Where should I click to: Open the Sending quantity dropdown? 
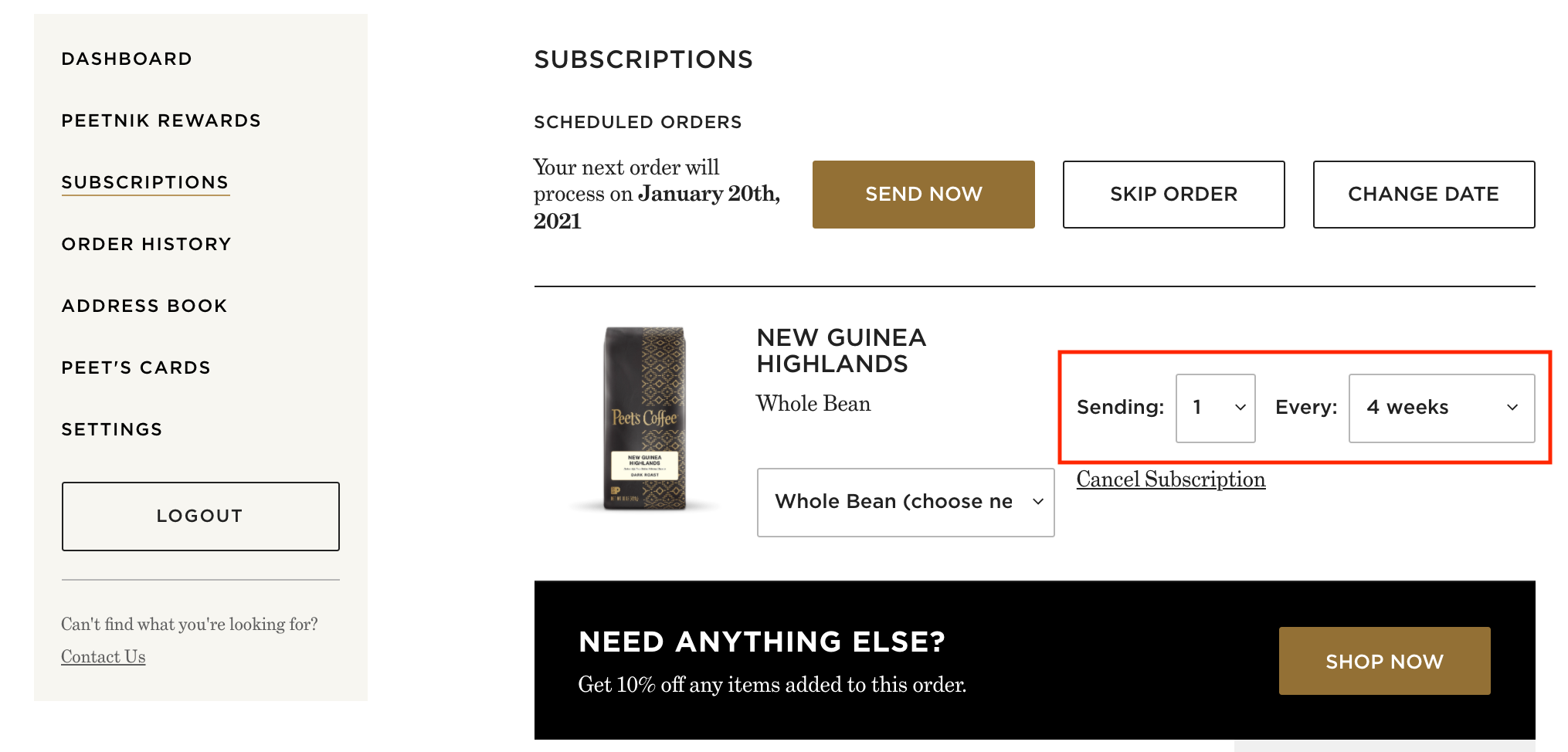pyautogui.click(x=1215, y=408)
